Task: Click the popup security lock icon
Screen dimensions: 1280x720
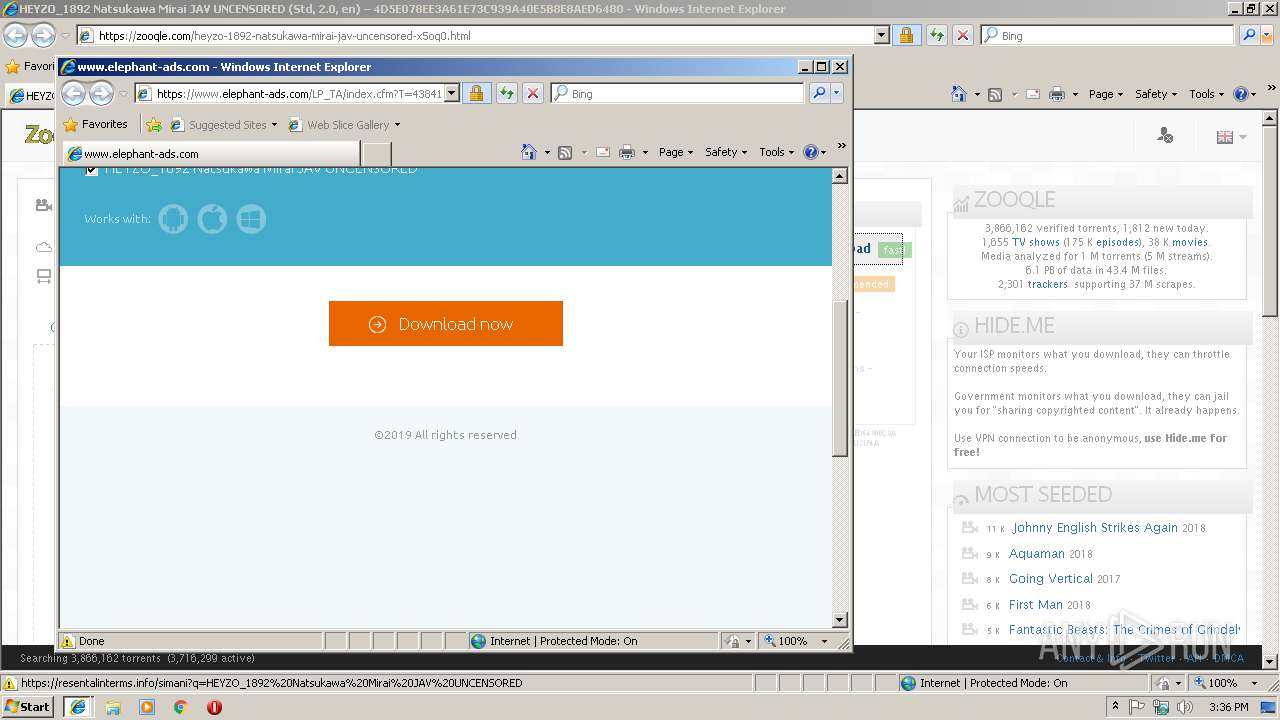Action: coord(476,93)
